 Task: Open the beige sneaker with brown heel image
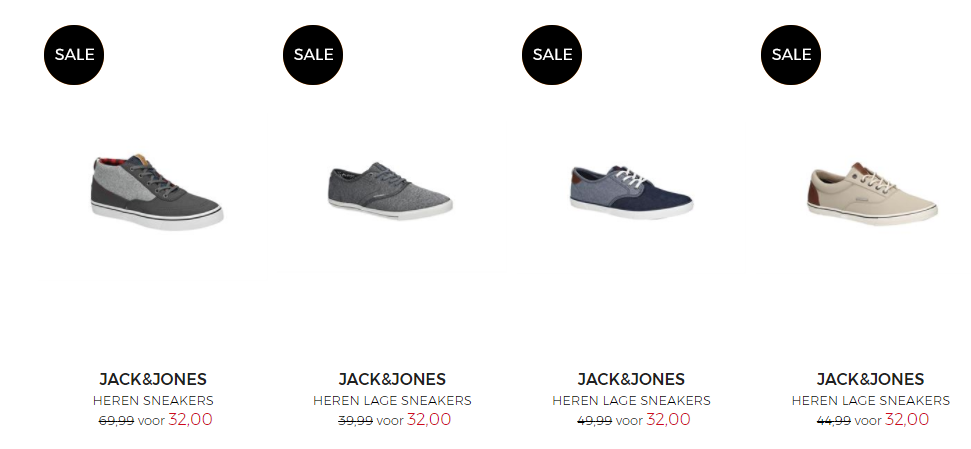(x=872, y=193)
